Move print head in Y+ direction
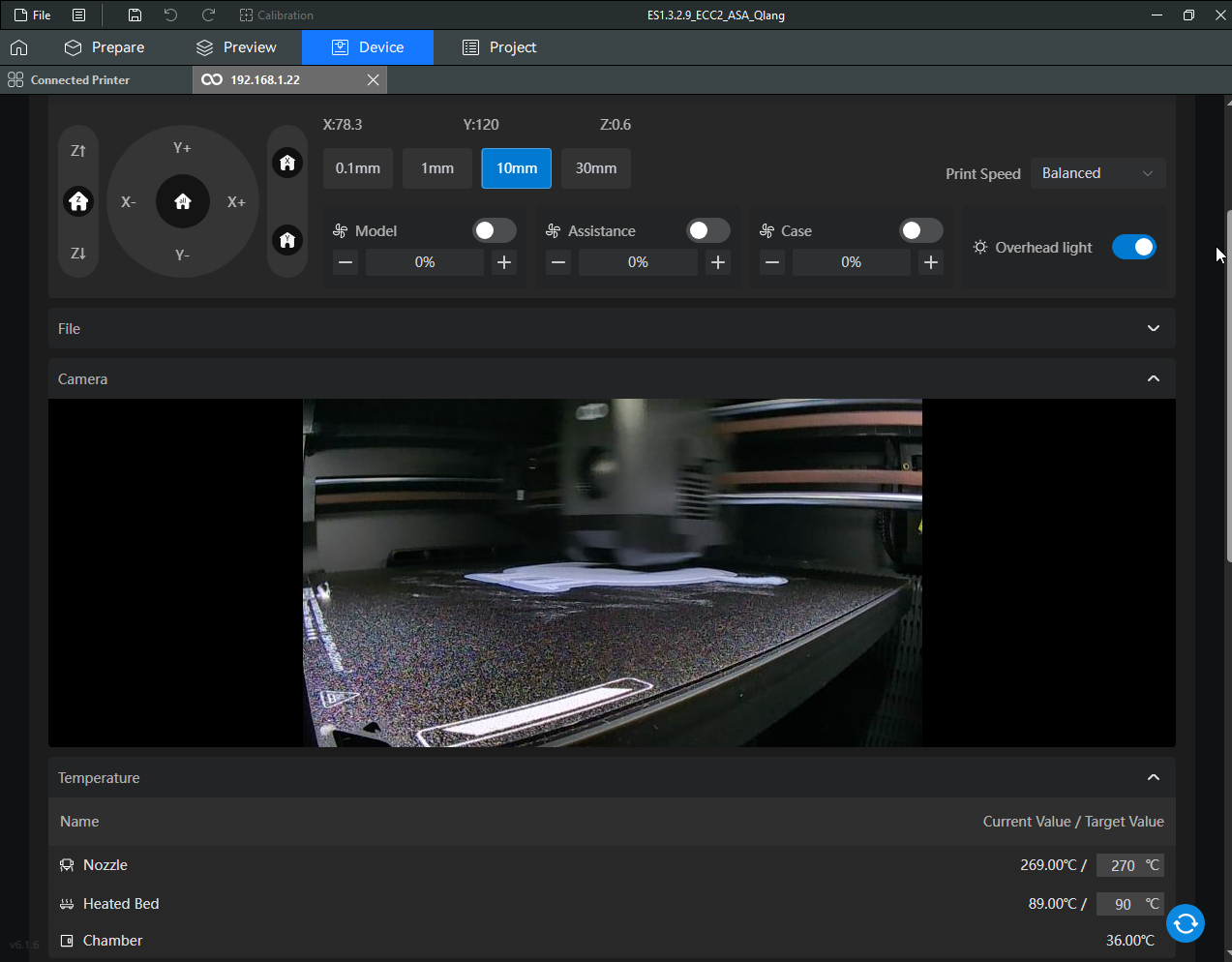Viewport: 1232px width, 962px height. point(182,148)
